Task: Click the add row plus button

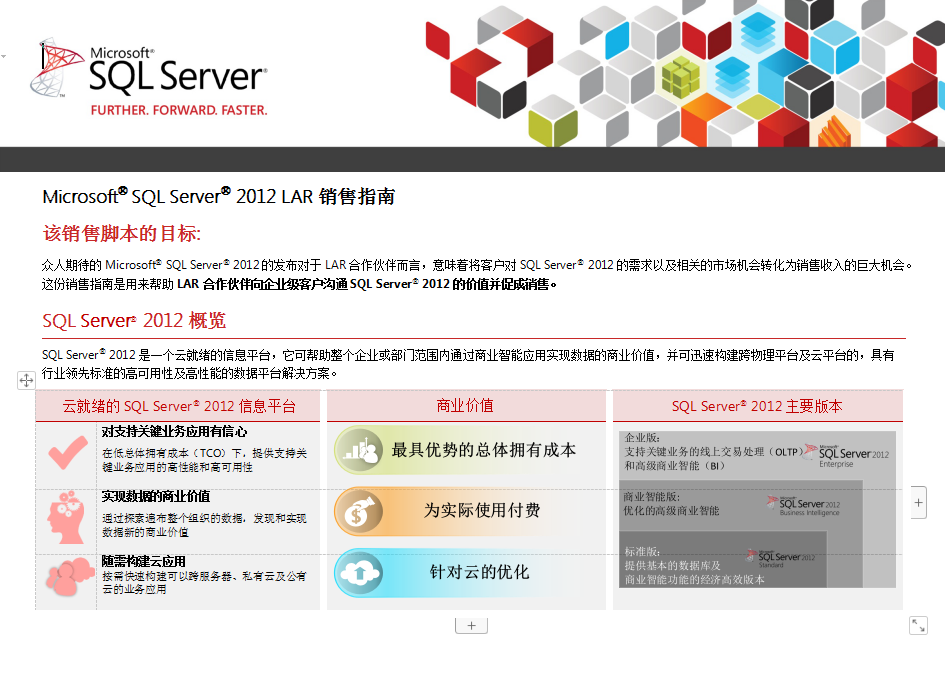Action: point(471,625)
